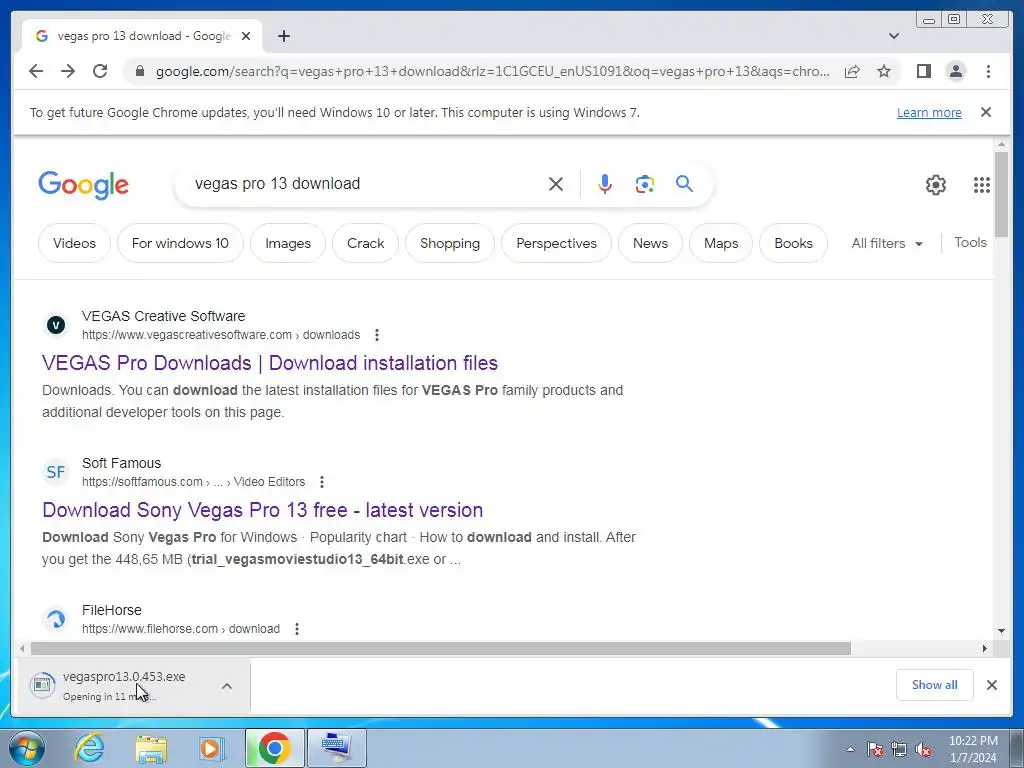
Task: Click the site lock icon
Action: click(139, 71)
